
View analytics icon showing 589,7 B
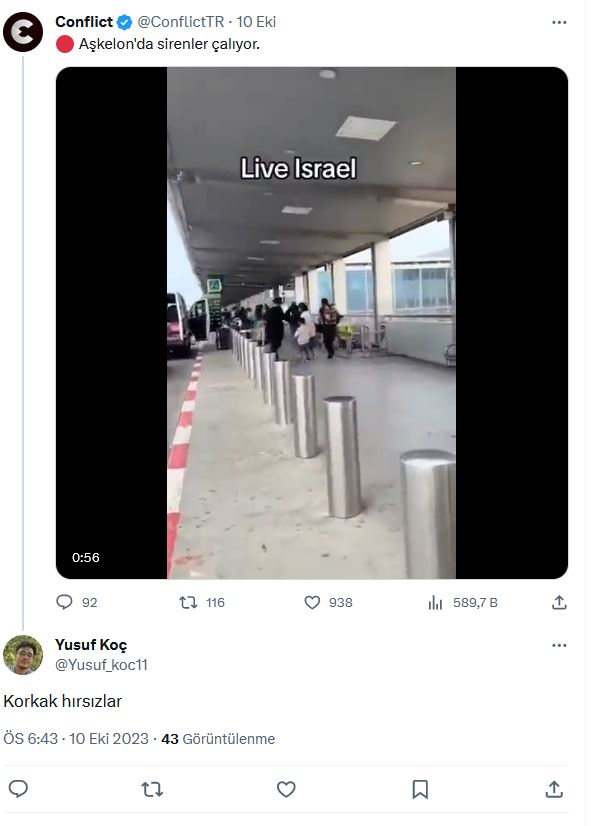pyautogui.click(x=436, y=602)
